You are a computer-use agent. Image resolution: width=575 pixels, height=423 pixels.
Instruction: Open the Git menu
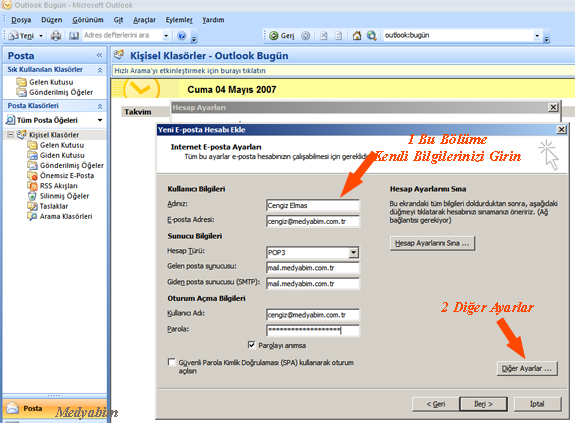point(118,20)
